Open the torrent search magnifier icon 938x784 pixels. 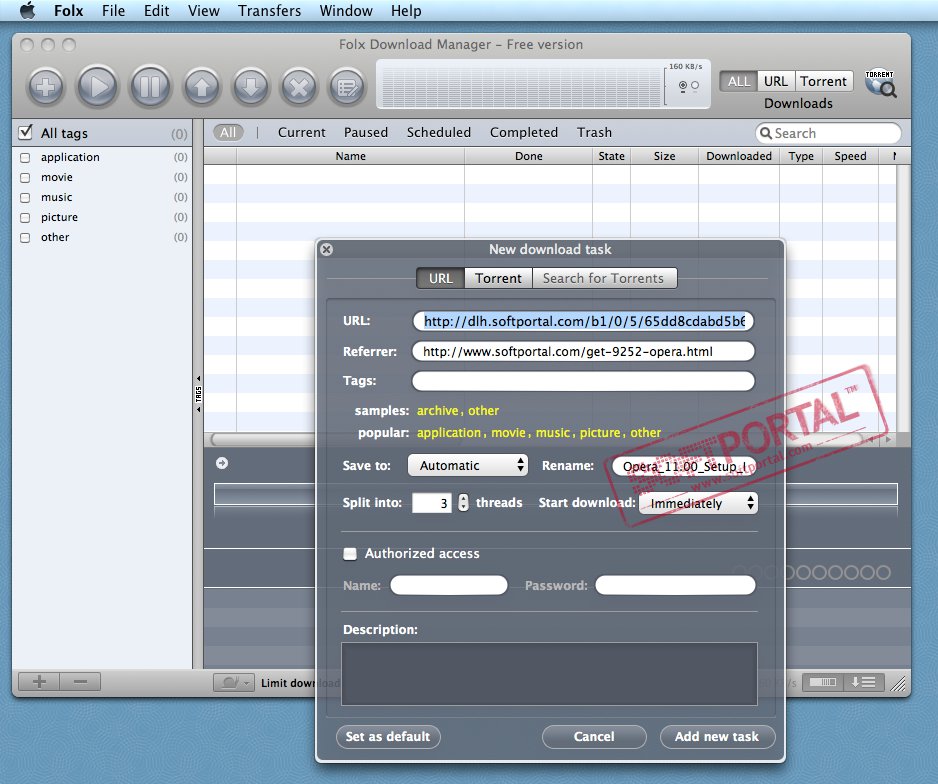coord(880,84)
